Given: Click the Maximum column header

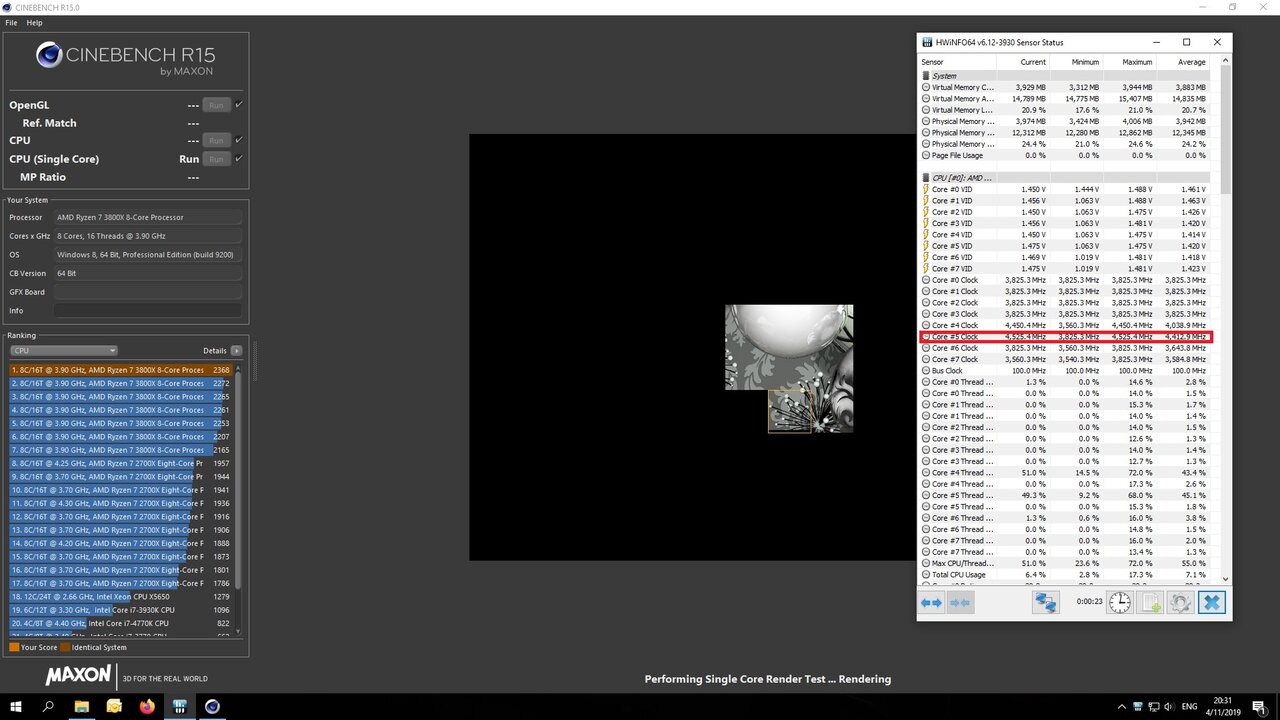Looking at the screenshot, I should 1129,62.
